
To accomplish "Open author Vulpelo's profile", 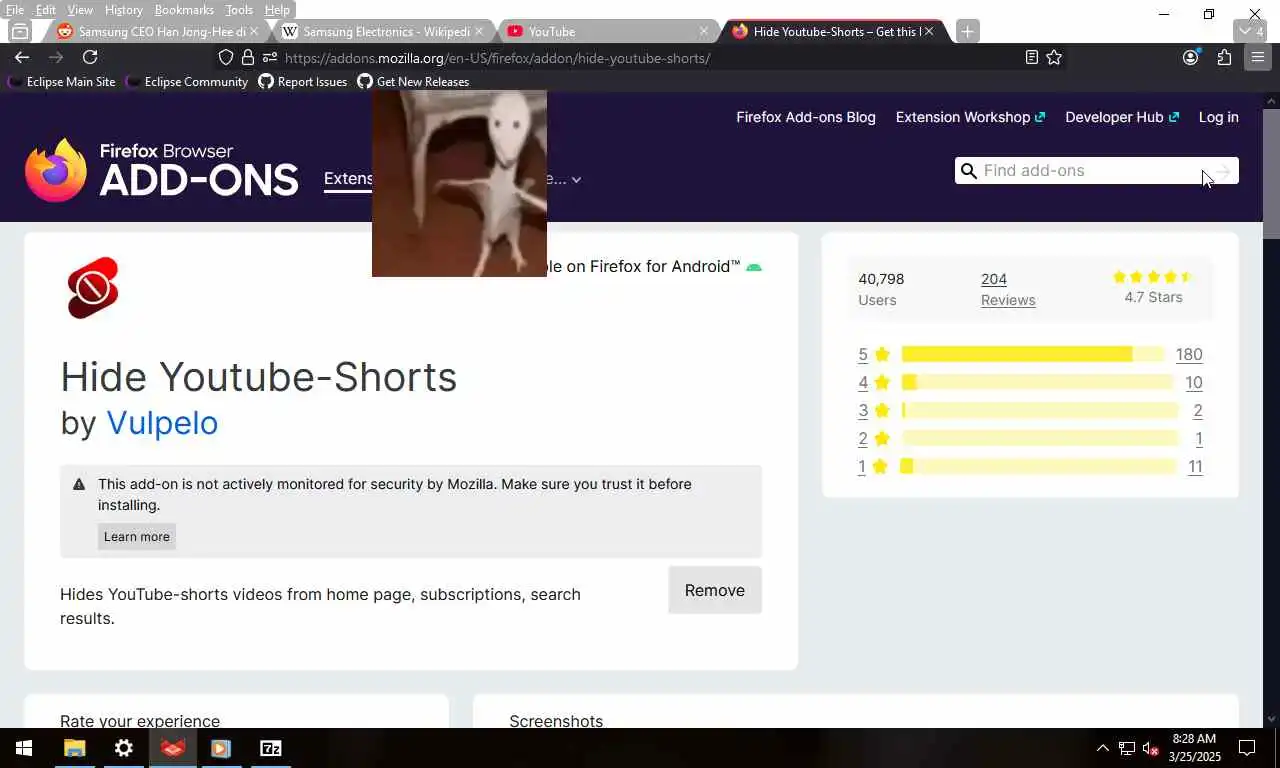I will 162,423.
